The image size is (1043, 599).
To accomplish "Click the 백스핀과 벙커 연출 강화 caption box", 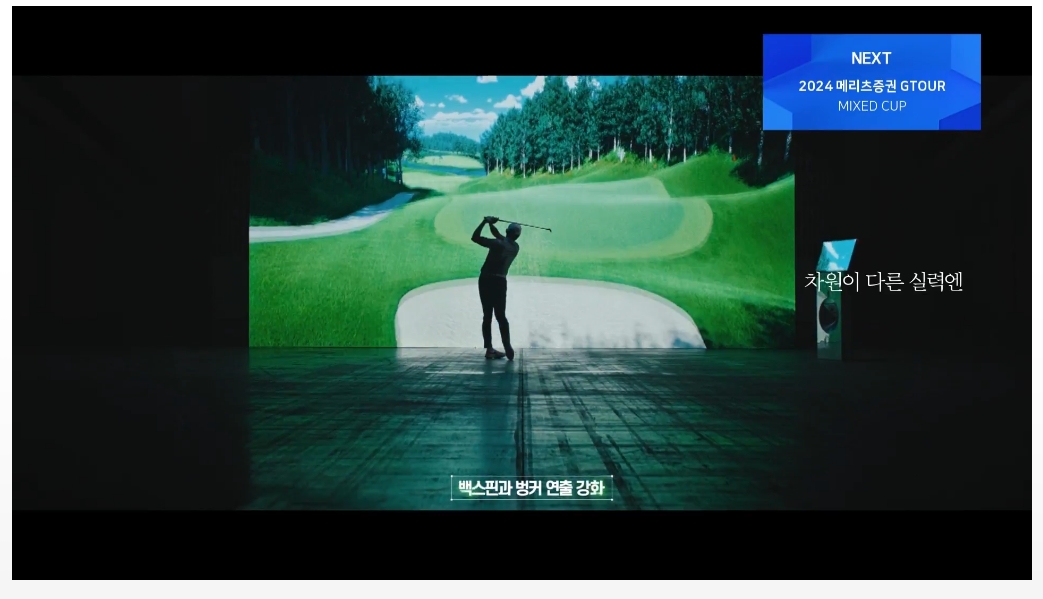I will (531, 488).
